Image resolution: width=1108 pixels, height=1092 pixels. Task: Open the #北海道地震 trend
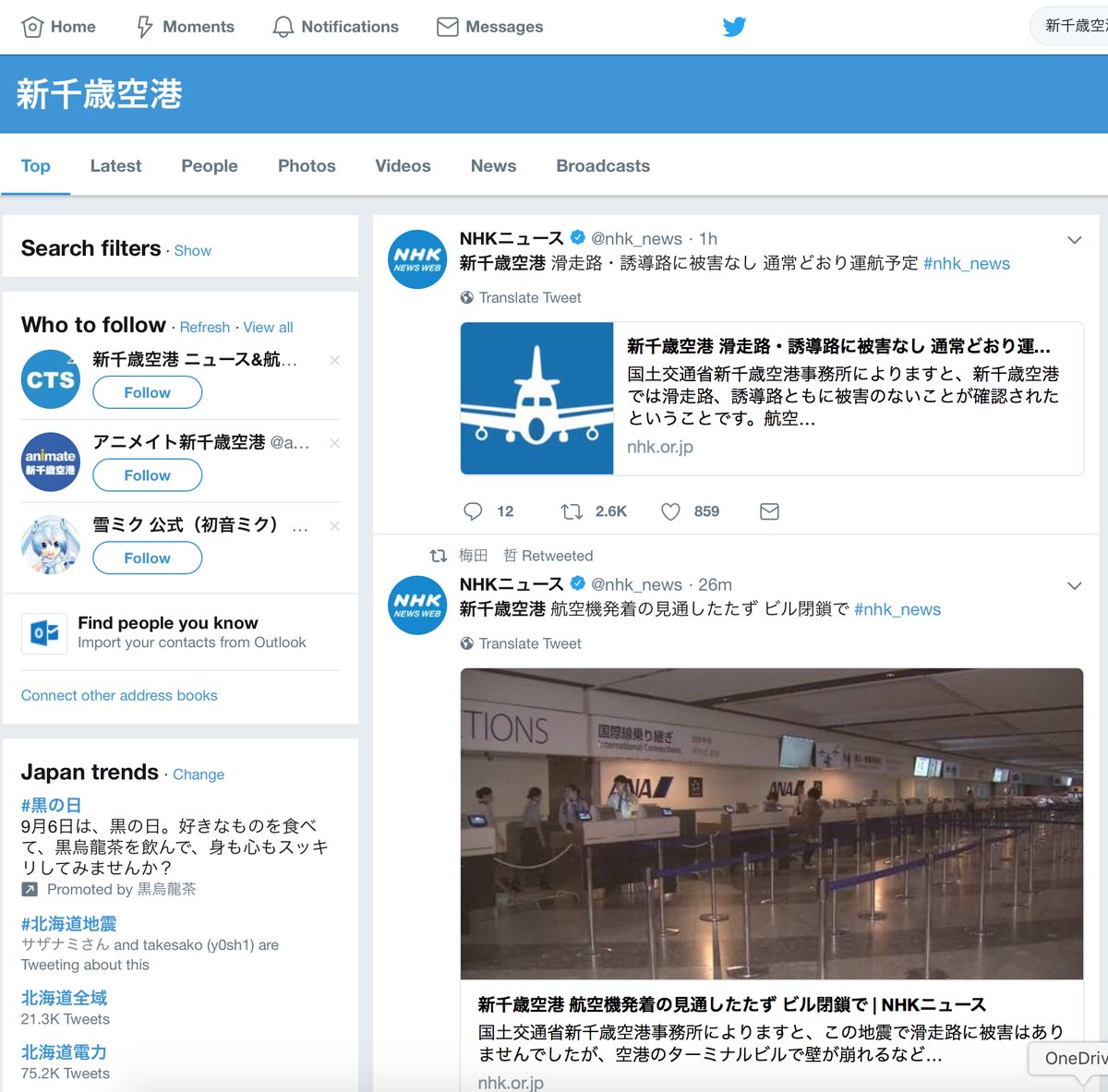pos(68,924)
